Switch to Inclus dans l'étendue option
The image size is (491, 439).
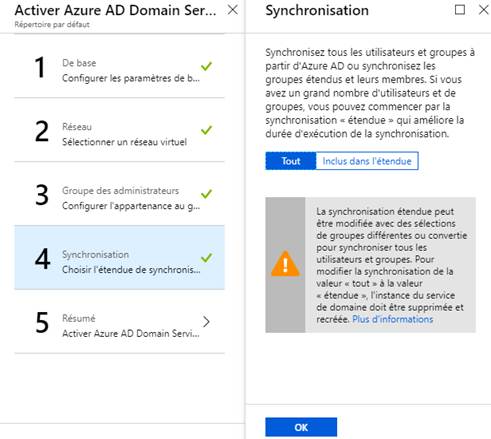367,161
